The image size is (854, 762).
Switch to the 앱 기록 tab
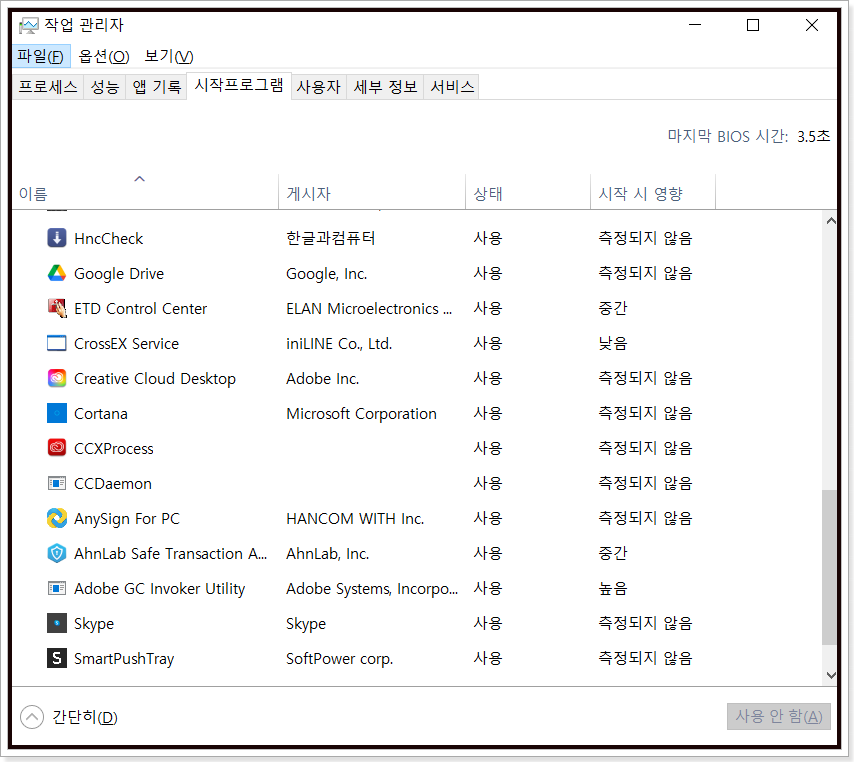156,87
